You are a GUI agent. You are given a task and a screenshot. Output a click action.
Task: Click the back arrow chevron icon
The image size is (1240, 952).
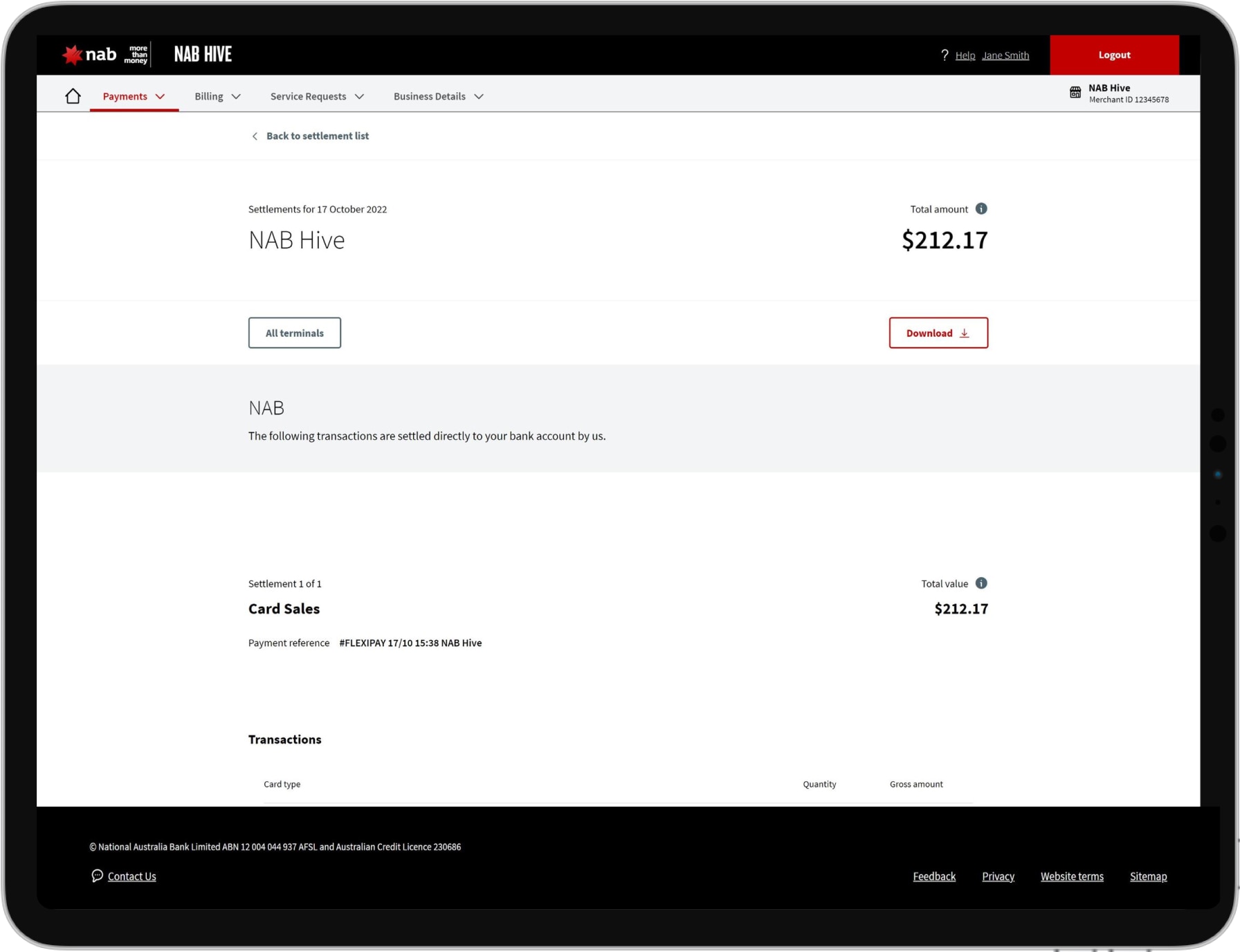pos(255,136)
